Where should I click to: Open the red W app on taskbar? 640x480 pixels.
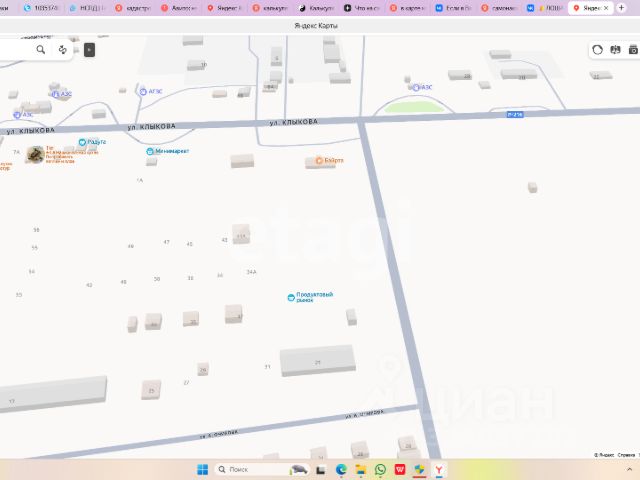pyautogui.click(x=400, y=470)
